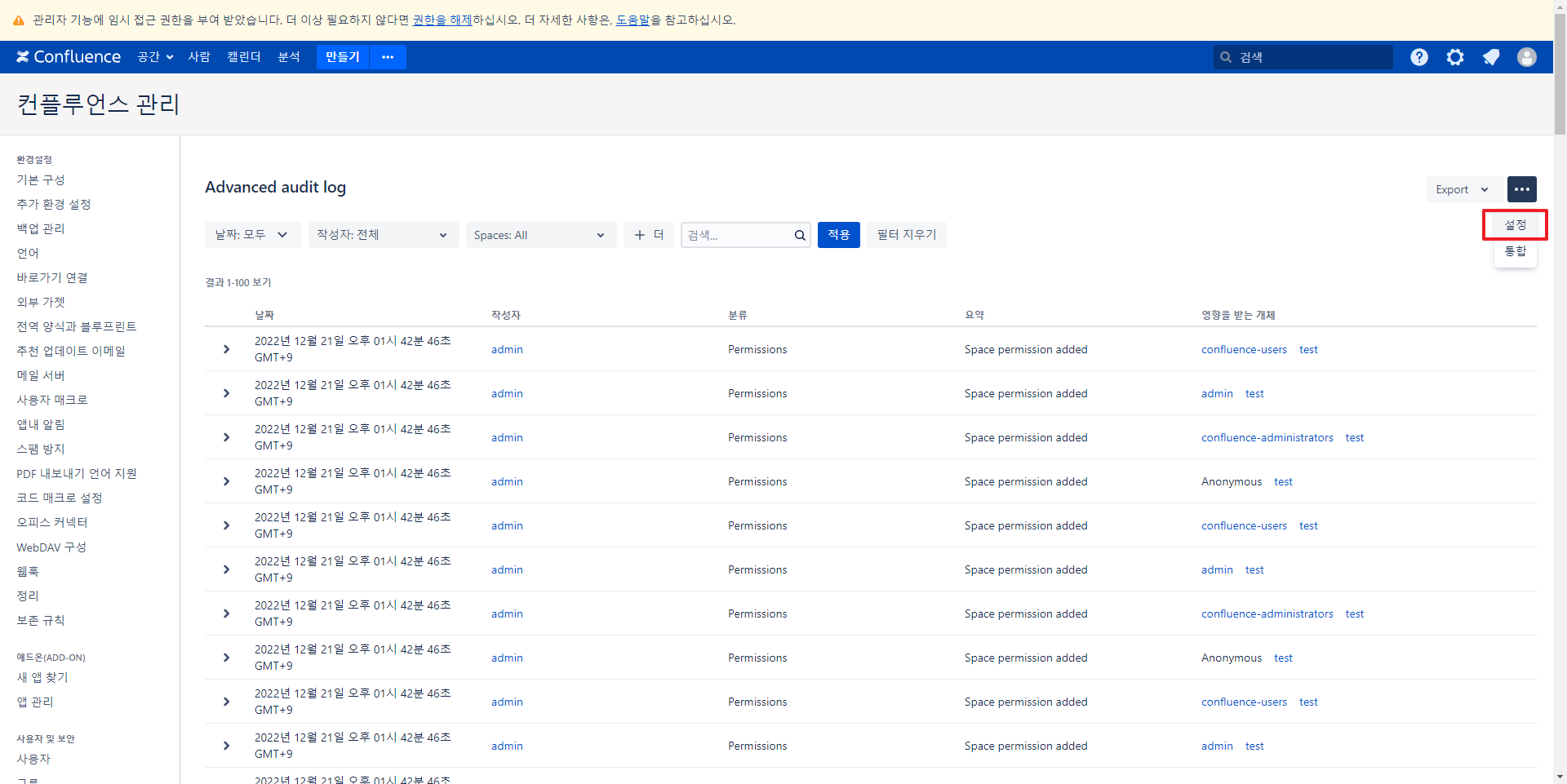Go to 사람 in the top navigation
Image resolution: width=1567 pixels, height=784 pixels.
pos(199,57)
